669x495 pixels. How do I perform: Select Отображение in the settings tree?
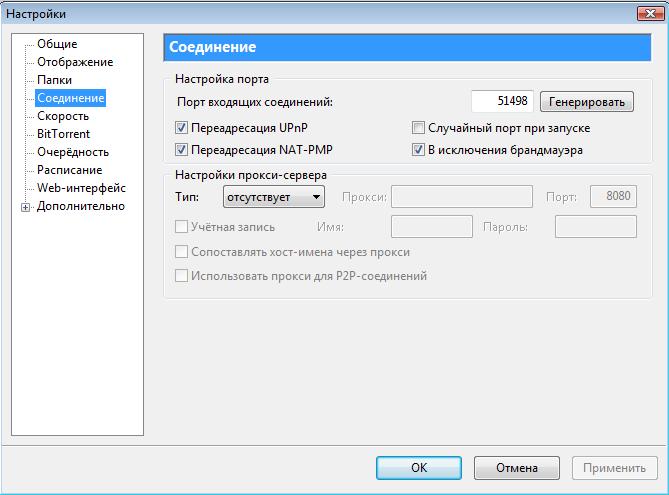[75, 62]
